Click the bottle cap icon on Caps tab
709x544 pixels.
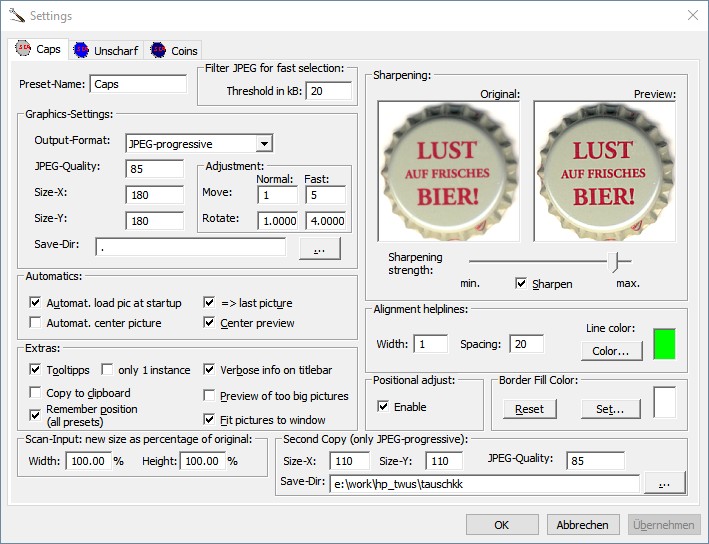point(24,49)
